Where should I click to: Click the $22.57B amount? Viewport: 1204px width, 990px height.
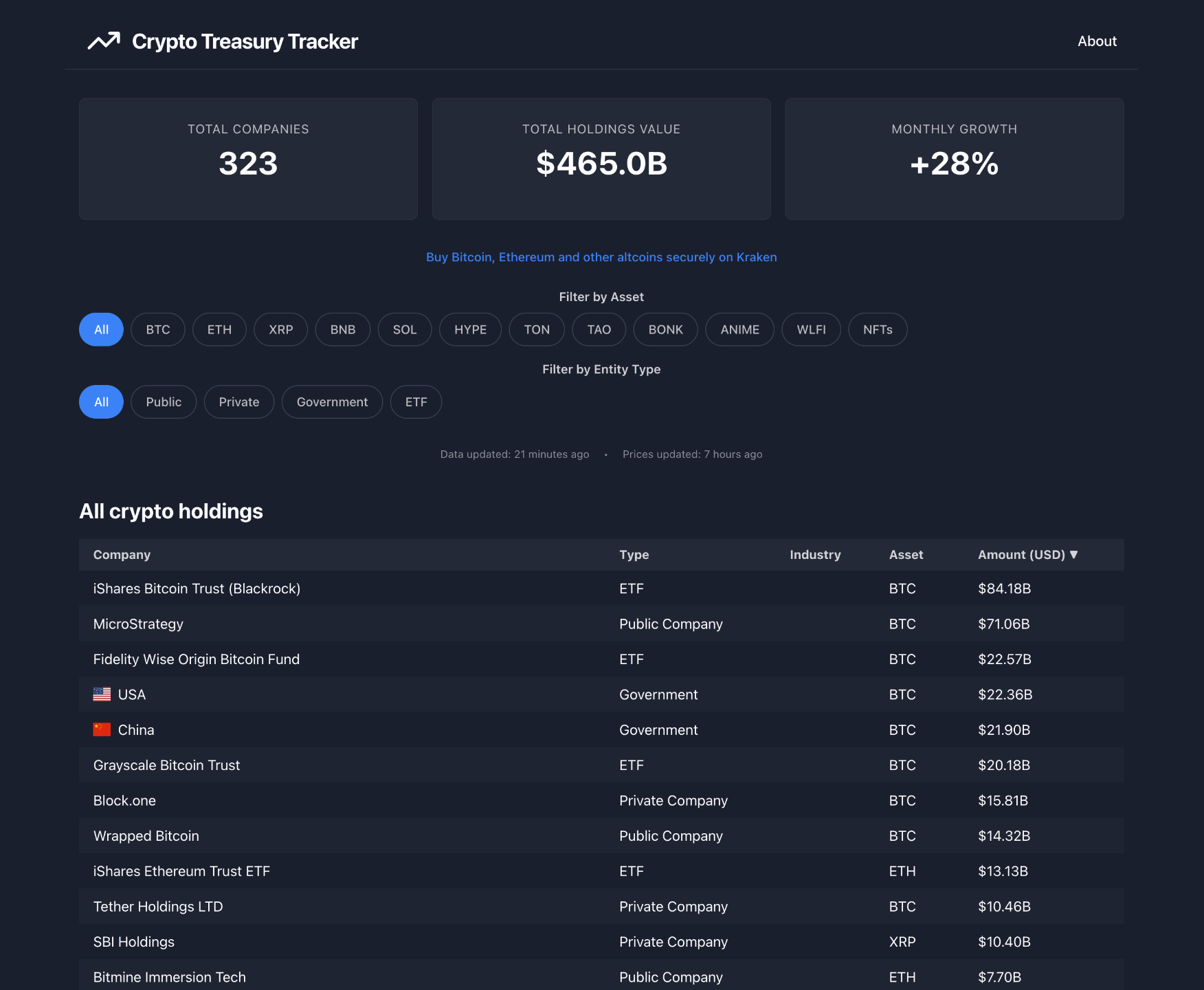click(1005, 659)
